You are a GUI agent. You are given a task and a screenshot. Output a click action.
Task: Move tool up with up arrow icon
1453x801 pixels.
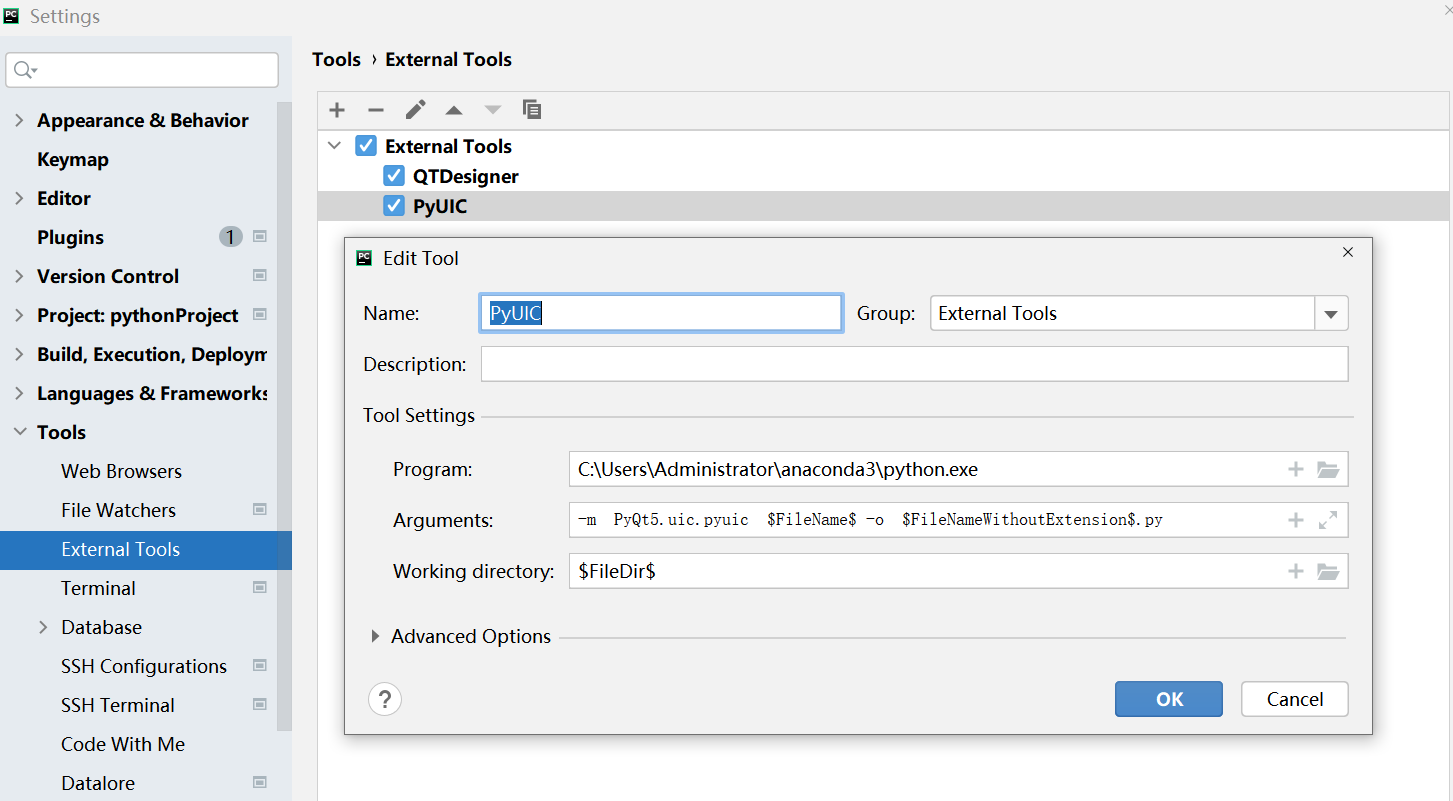[454, 110]
